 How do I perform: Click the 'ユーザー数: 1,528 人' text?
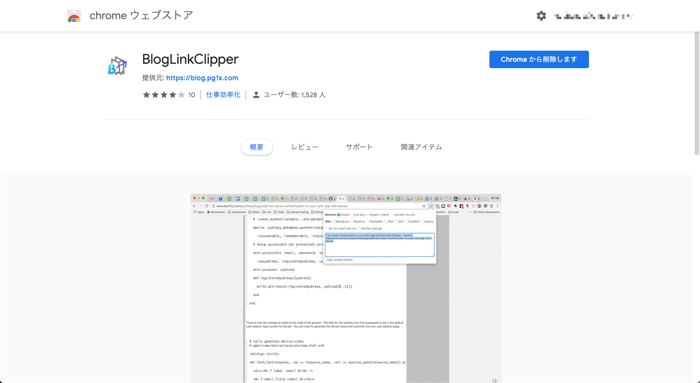tap(294, 95)
